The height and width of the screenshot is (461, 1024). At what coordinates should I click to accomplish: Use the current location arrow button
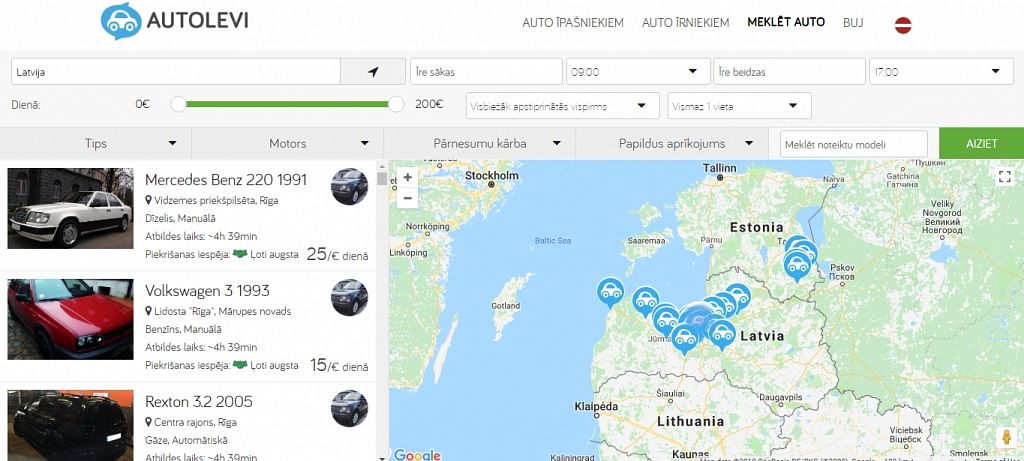373,72
